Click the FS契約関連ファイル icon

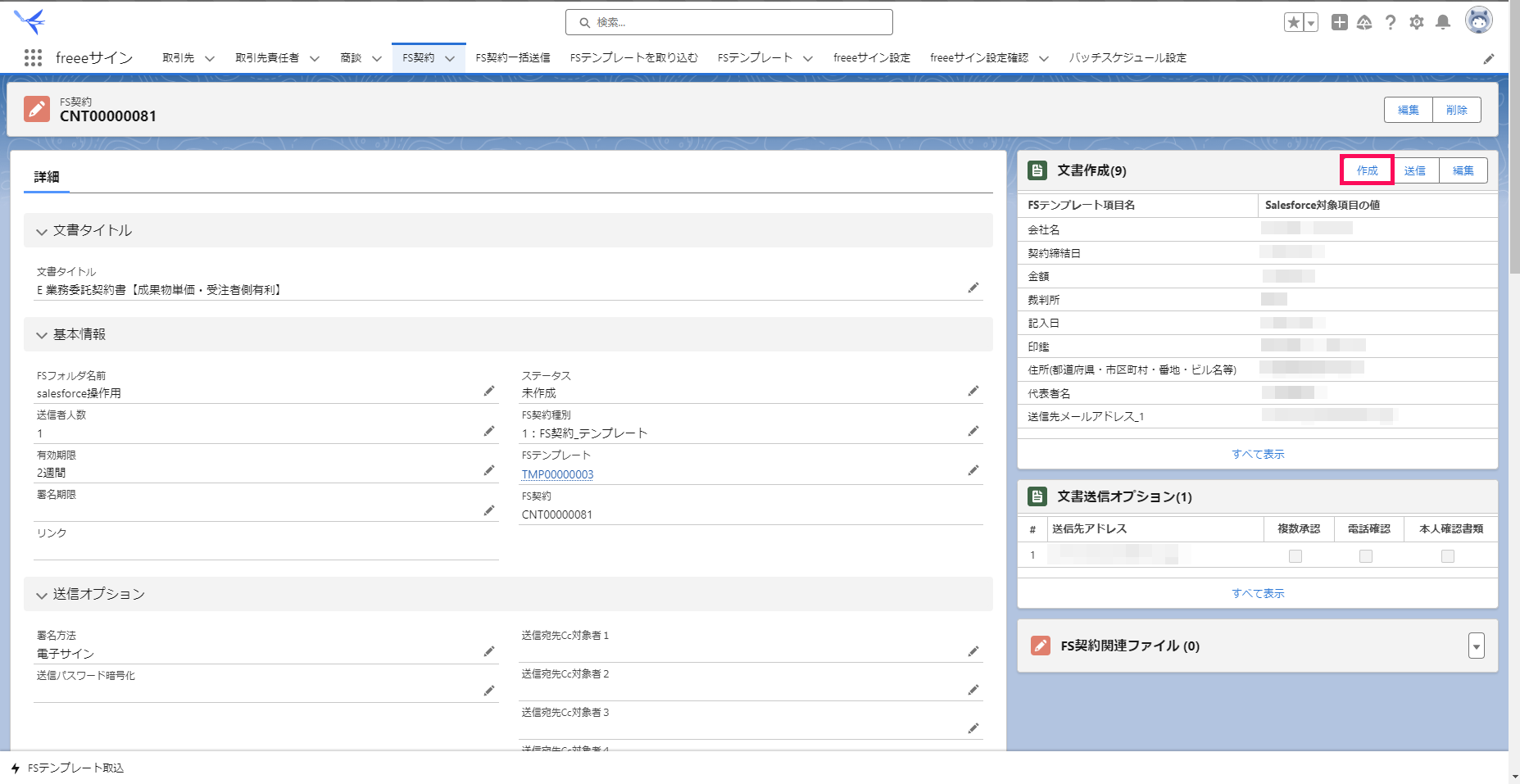pyautogui.click(x=1041, y=646)
